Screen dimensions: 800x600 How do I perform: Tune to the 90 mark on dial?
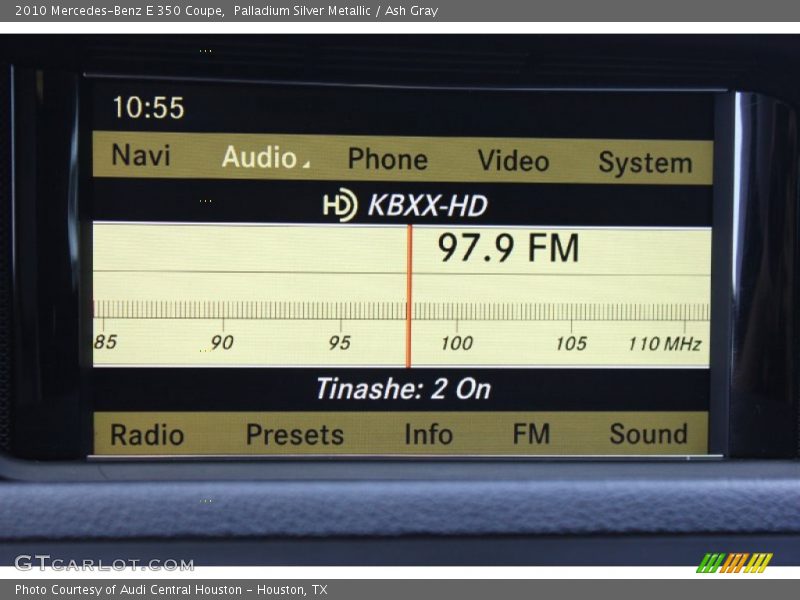point(222,342)
